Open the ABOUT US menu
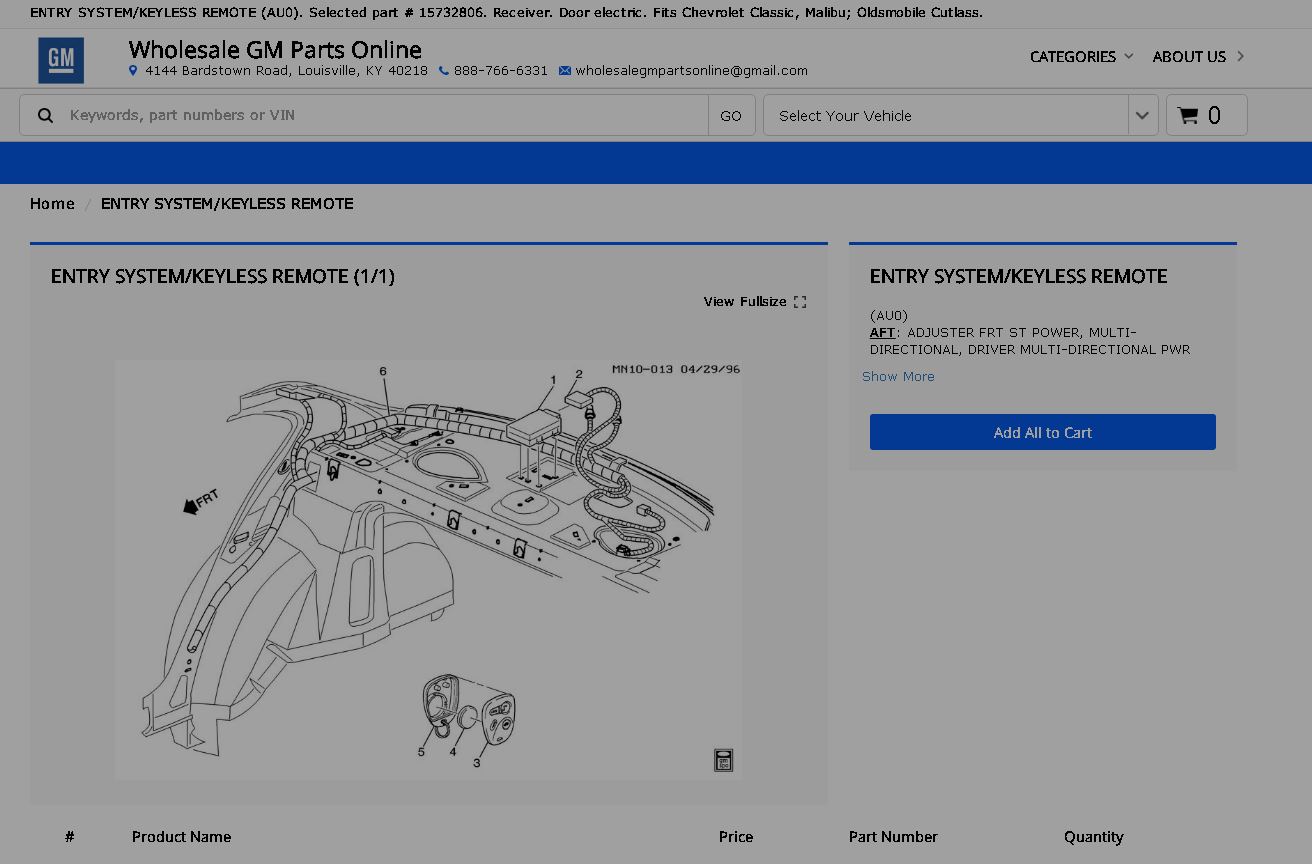 (1198, 57)
